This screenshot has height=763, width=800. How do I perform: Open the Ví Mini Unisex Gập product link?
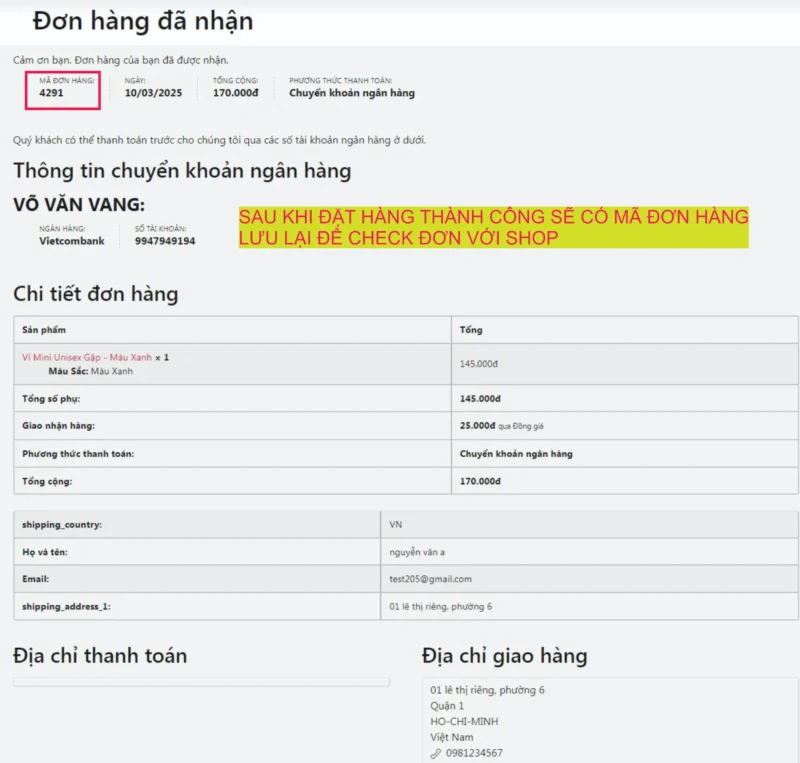87,357
